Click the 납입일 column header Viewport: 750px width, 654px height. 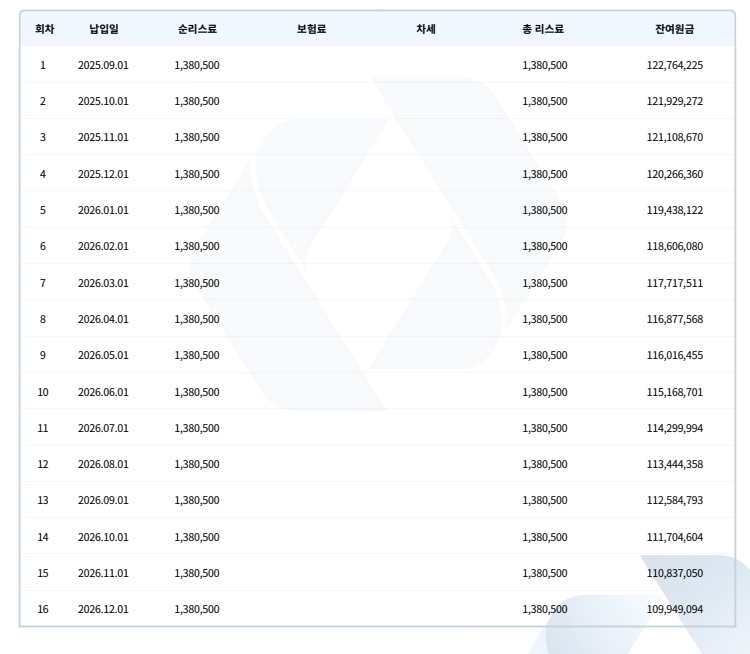coord(103,29)
